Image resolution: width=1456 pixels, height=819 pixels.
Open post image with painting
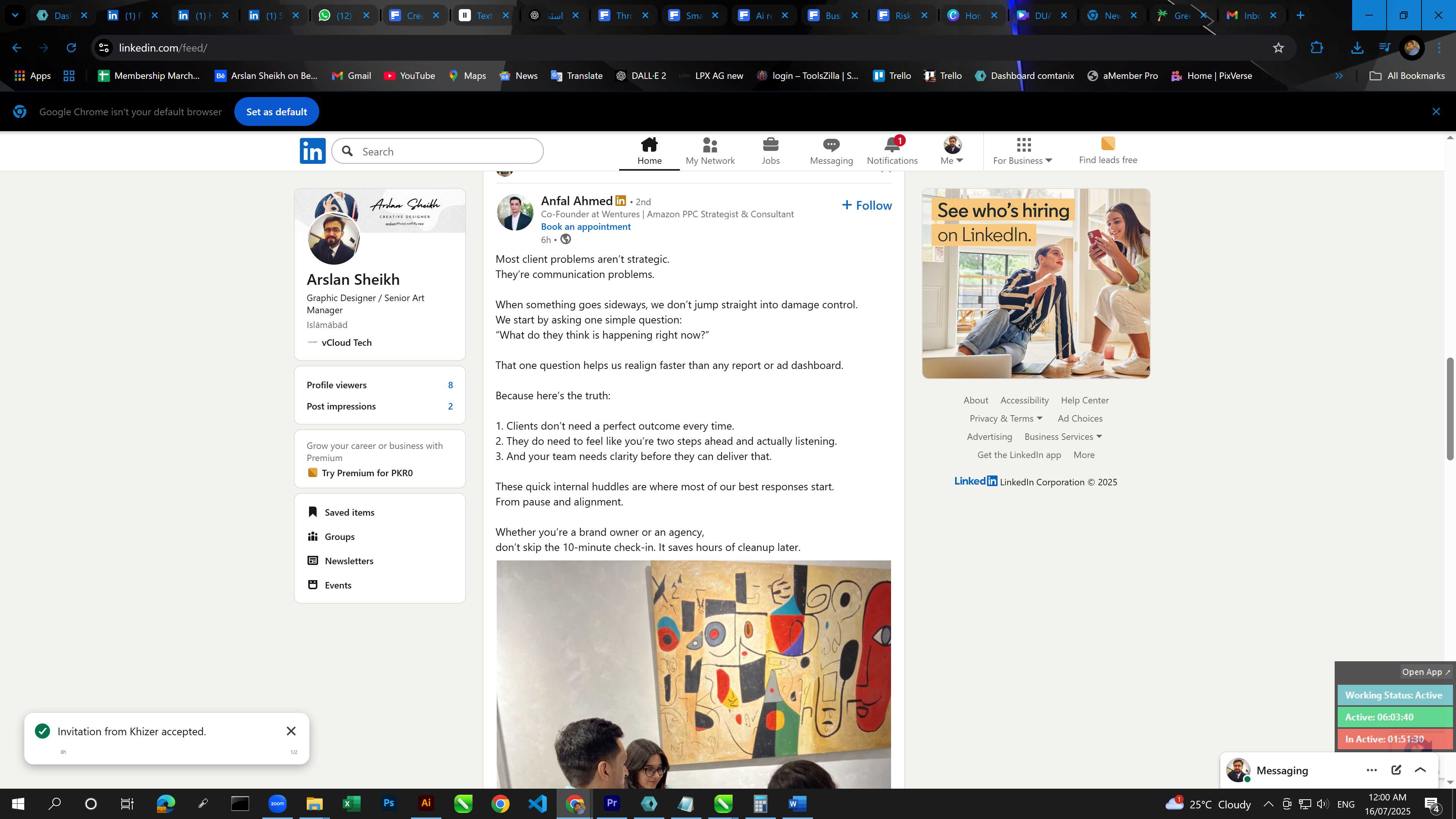pyautogui.click(x=693, y=674)
